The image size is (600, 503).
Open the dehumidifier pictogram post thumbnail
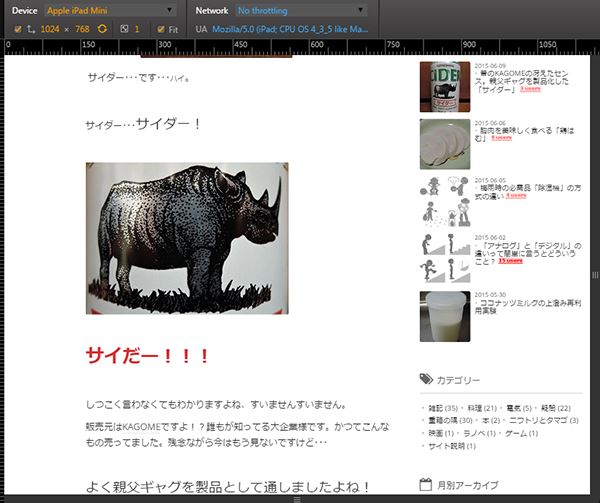(x=445, y=202)
